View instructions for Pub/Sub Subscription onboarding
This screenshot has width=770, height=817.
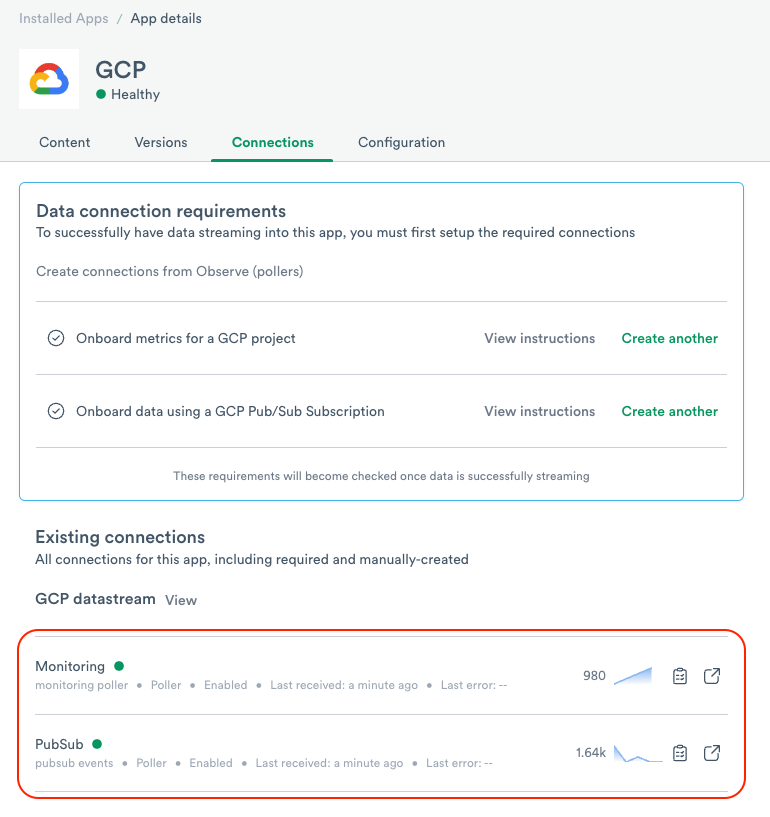540,411
